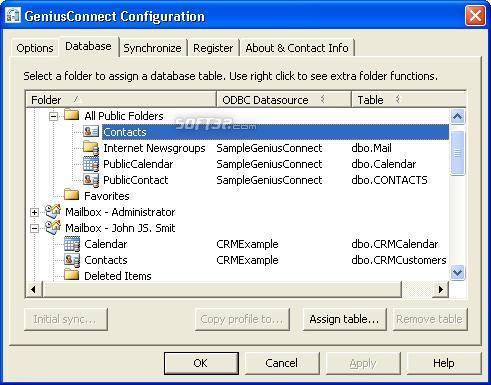Select the Database tab
Screen dimensions: 491x385
click(88, 46)
